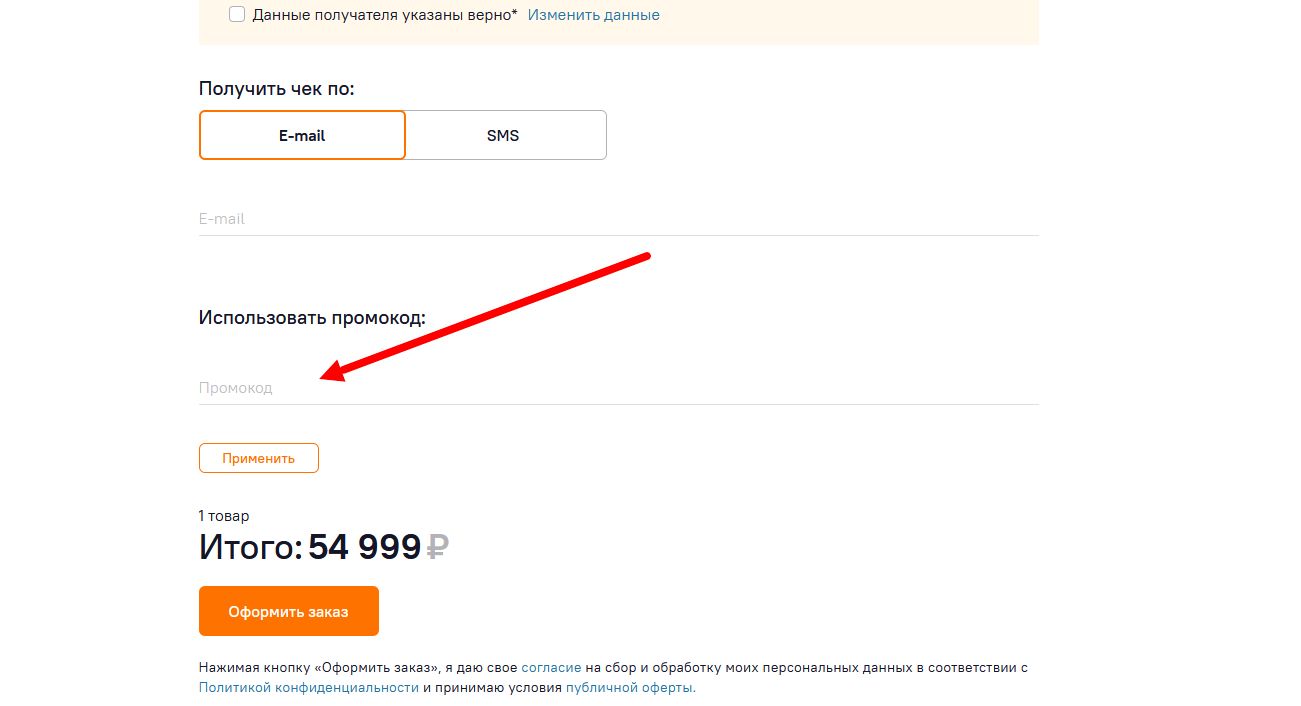Click the 'Итого:' total label
Image resolution: width=1301 pixels, height=706 pixels.
(x=251, y=547)
